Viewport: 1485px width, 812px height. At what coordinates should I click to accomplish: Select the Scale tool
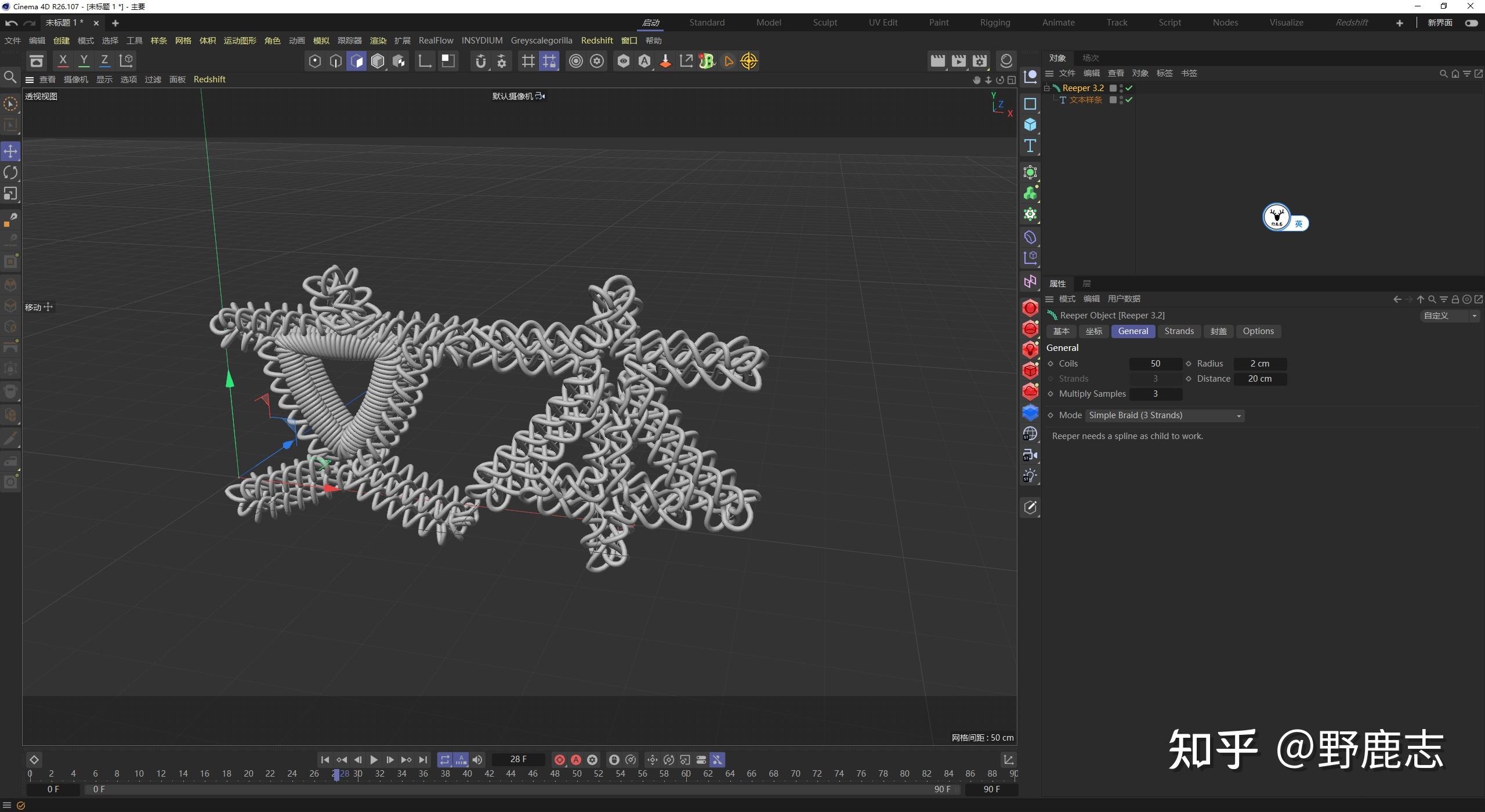[9, 194]
